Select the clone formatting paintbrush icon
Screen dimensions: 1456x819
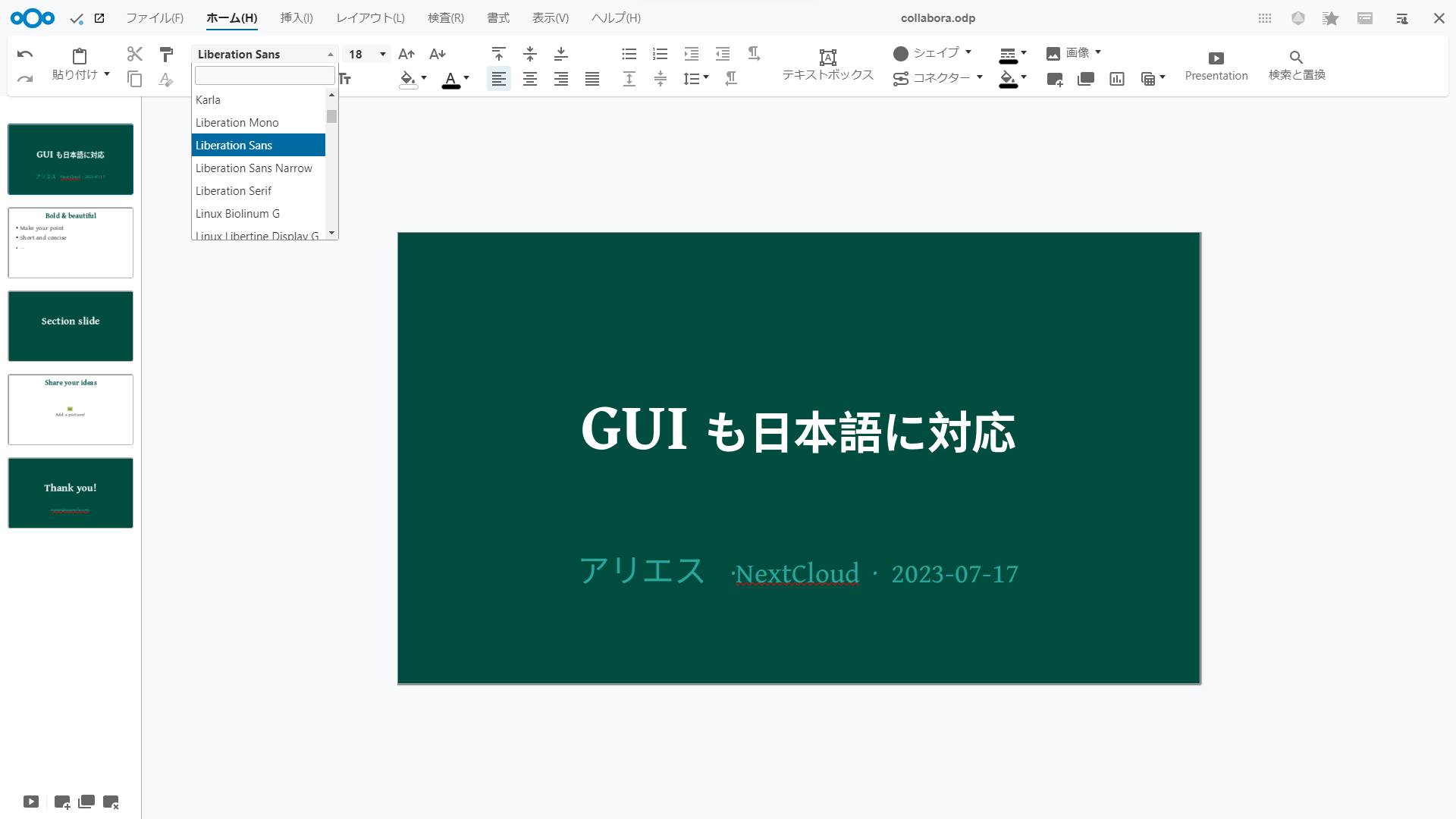click(x=166, y=54)
